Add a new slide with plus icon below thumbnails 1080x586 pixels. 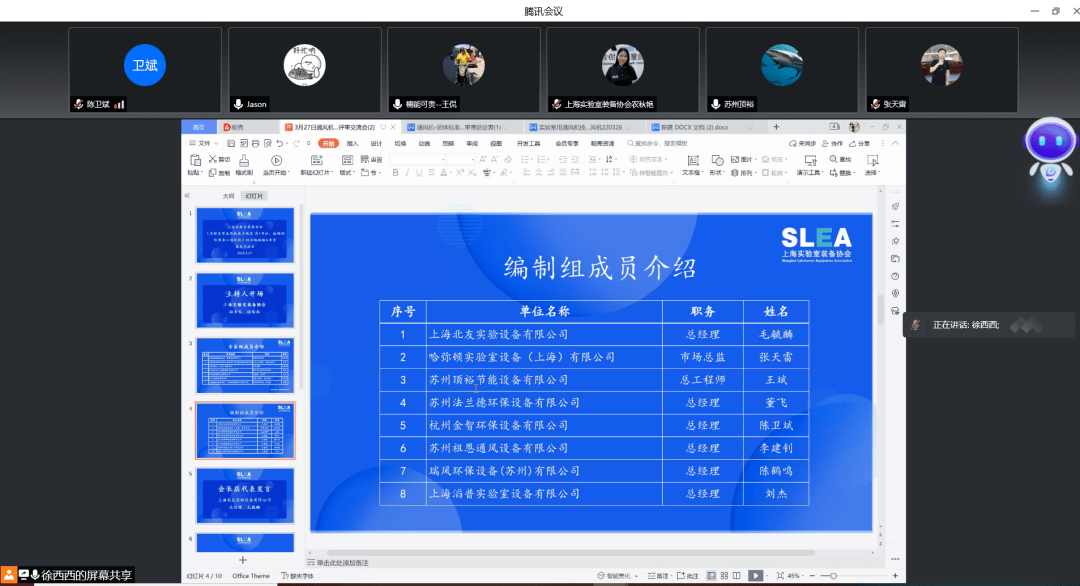tap(242, 560)
